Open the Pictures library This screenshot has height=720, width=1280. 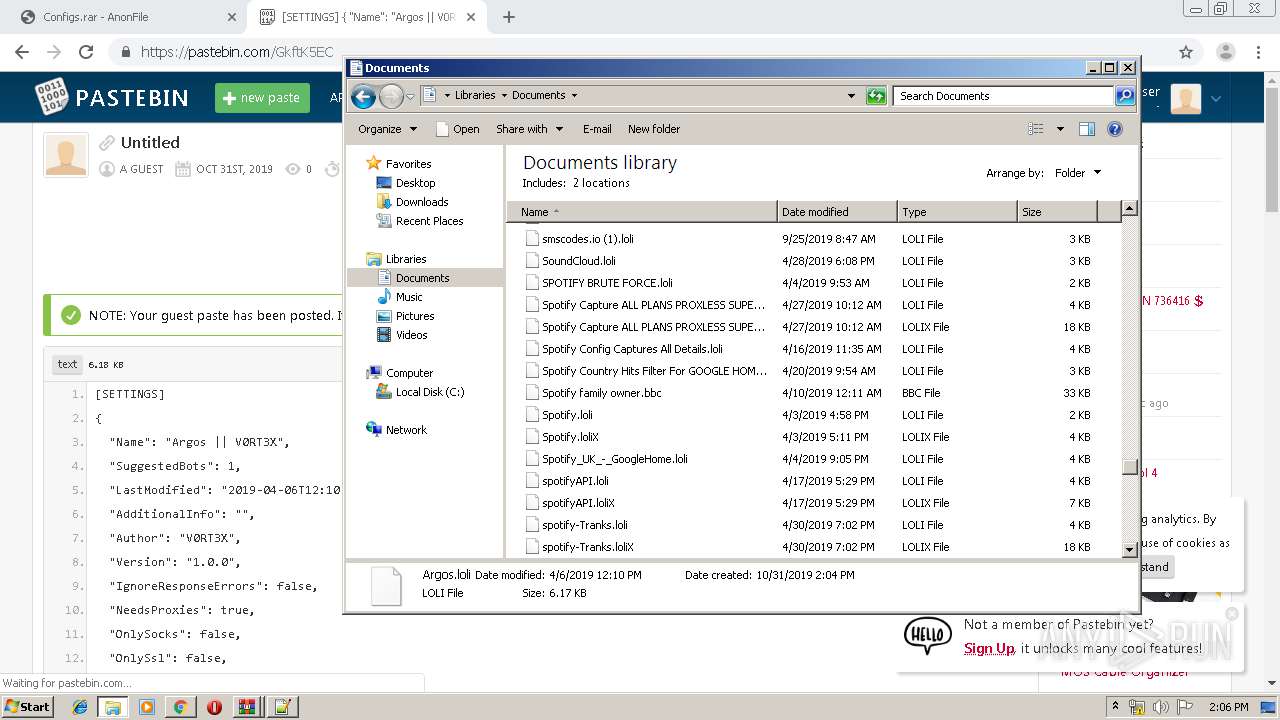pyautogui.click(x=415, y=316)
